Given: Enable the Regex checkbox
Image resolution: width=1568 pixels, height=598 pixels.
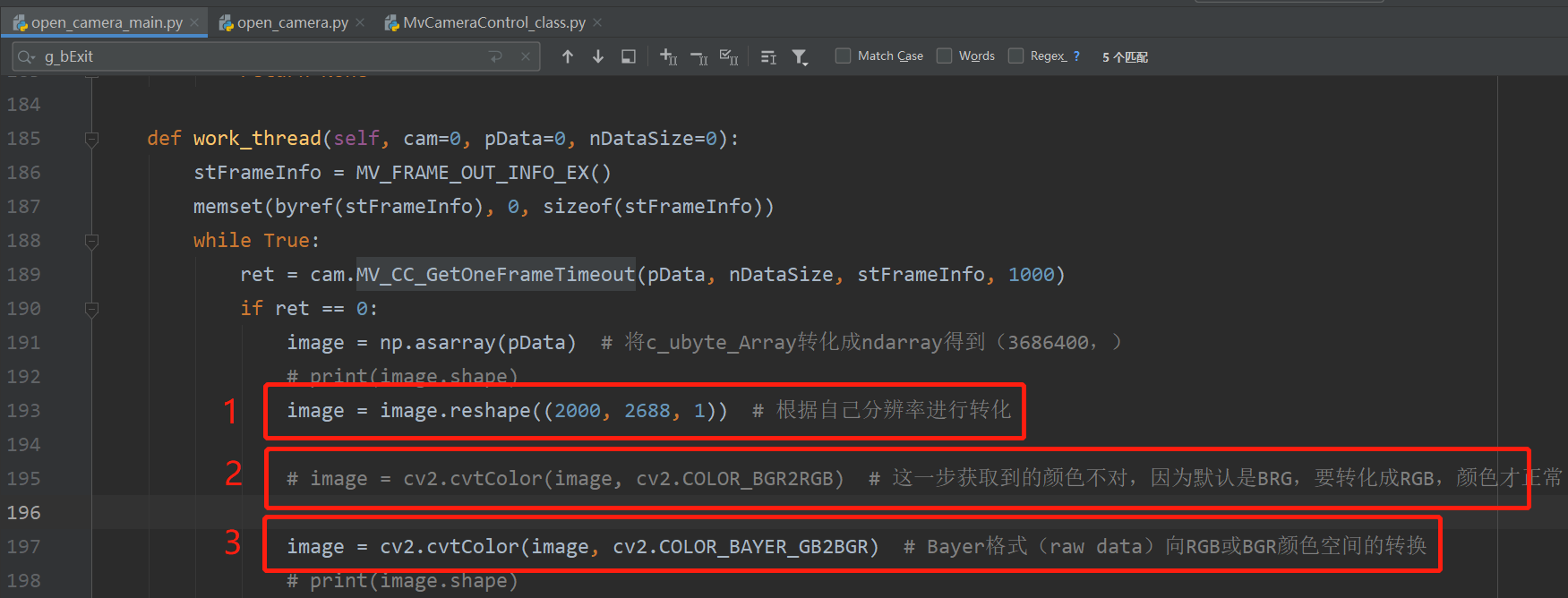Looking at the screenshot, I should pyautogui.click(x=1015, y=56).
